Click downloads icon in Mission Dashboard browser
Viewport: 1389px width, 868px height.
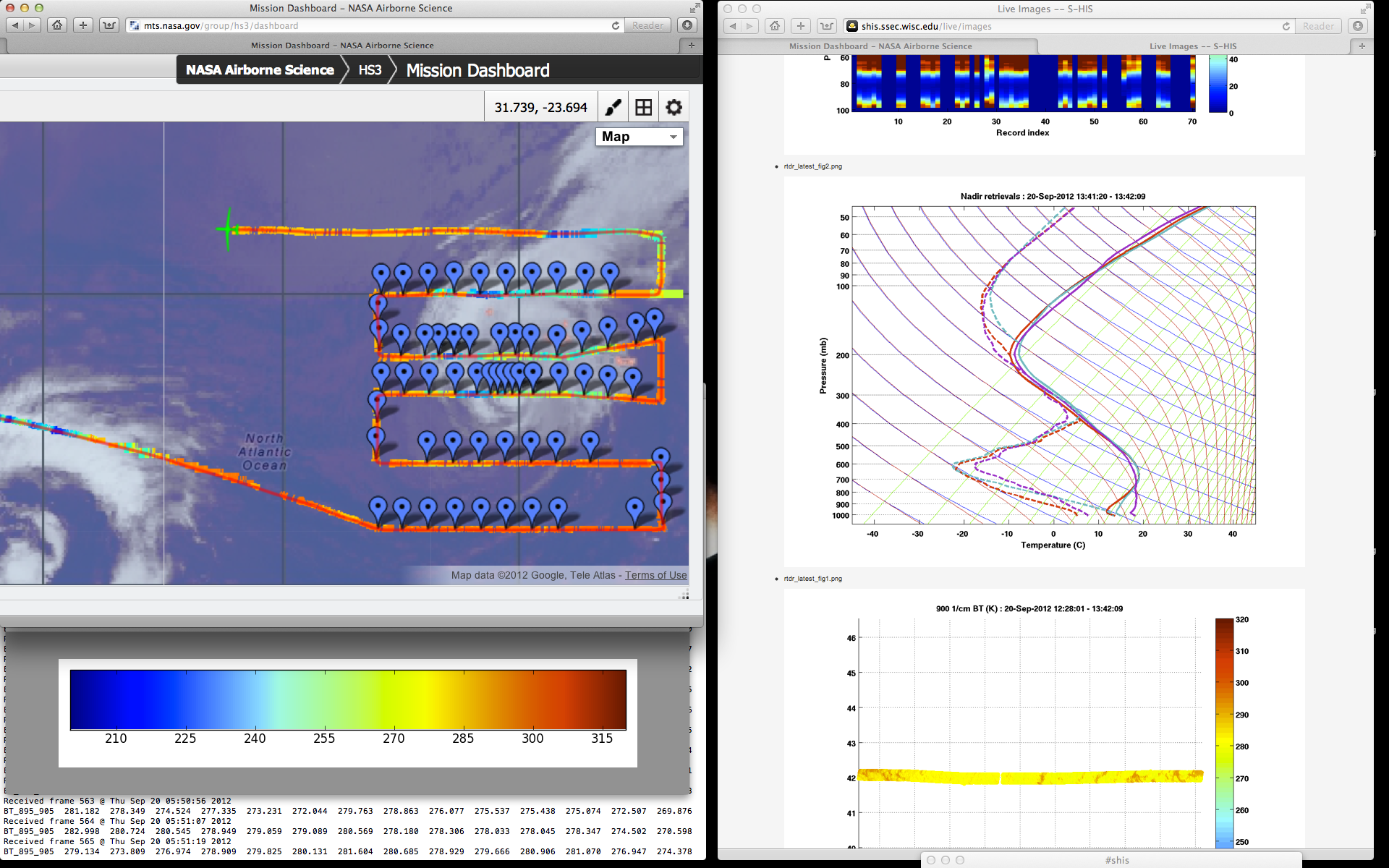[x=687, y=25]
